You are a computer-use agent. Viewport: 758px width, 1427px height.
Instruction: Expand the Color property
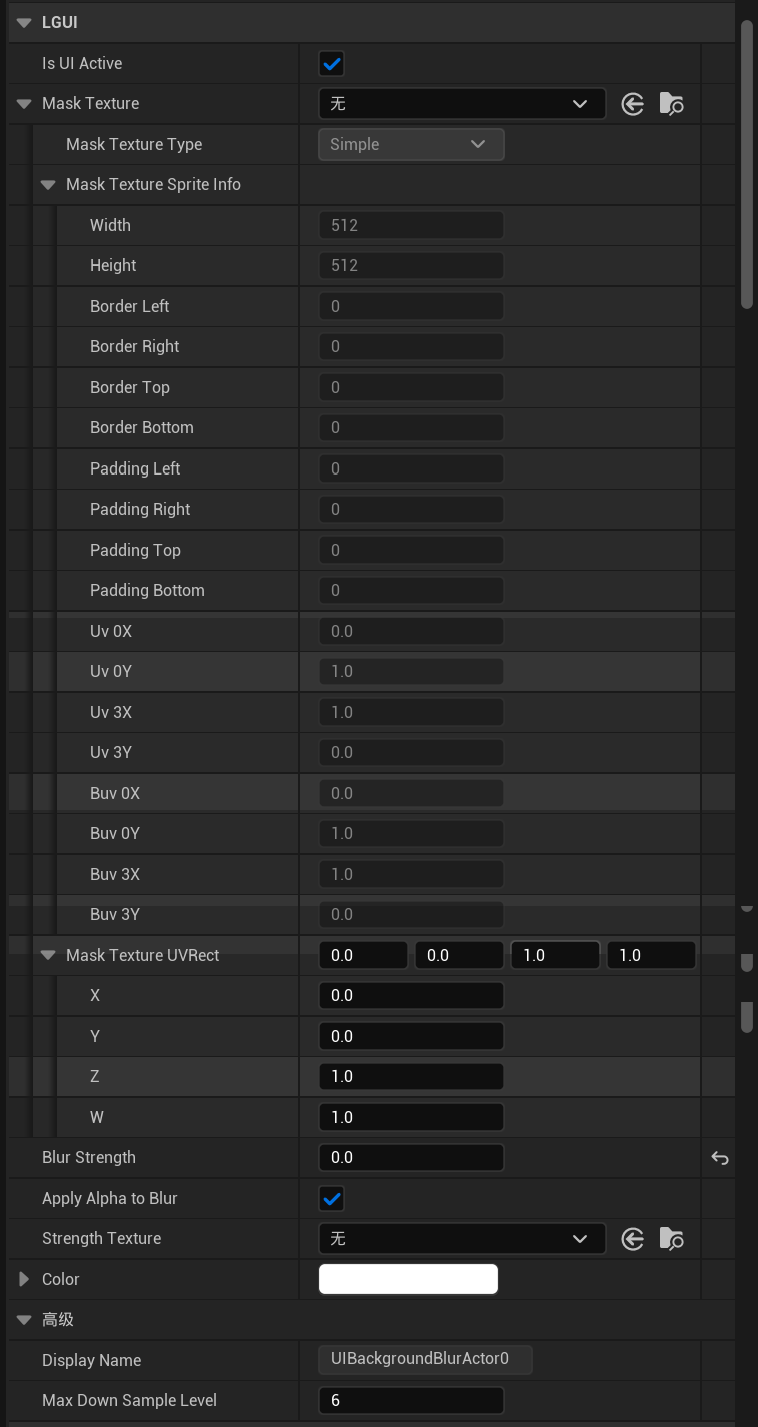click(24, 1279)
